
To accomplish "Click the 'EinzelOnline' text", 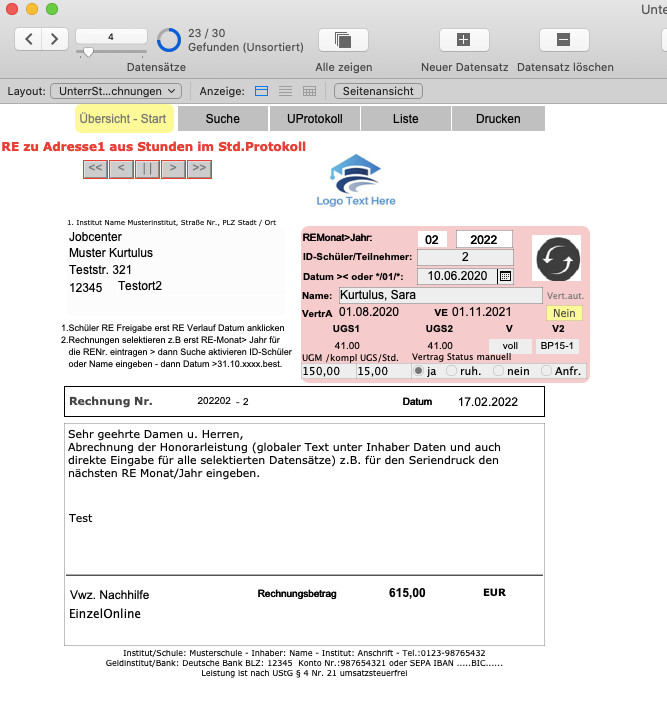I will coord(105,613).
